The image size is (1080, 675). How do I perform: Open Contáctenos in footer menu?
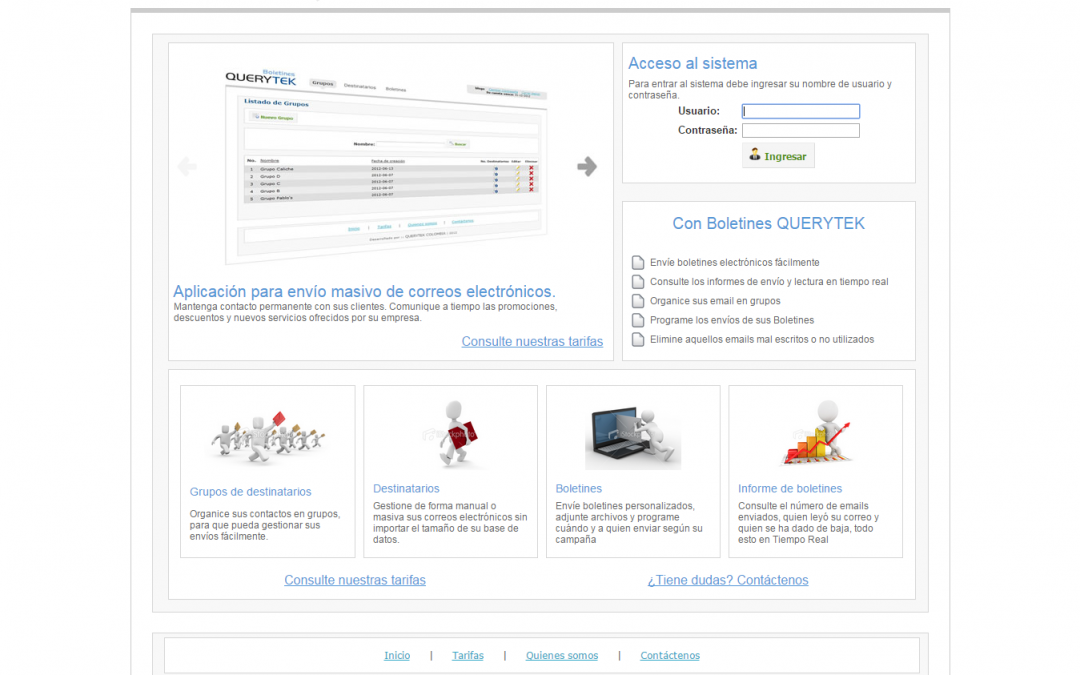[x=669, y=656]
